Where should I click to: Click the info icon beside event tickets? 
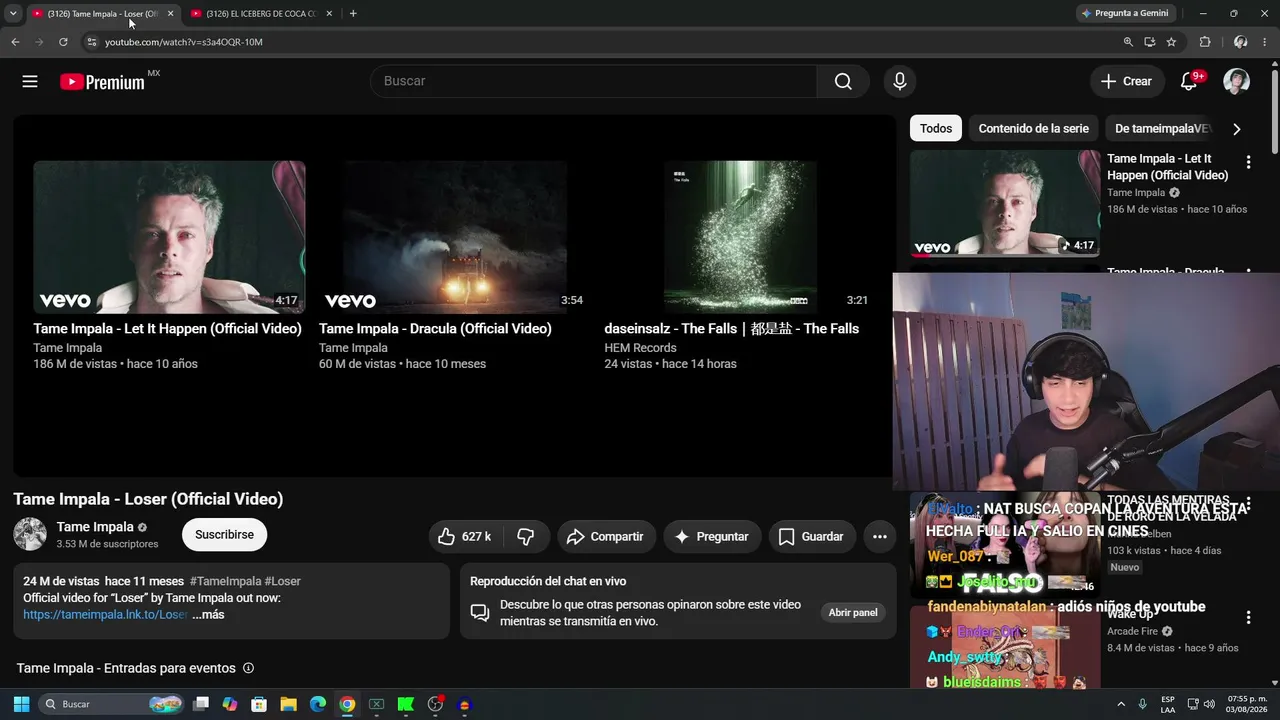[249, 668]
